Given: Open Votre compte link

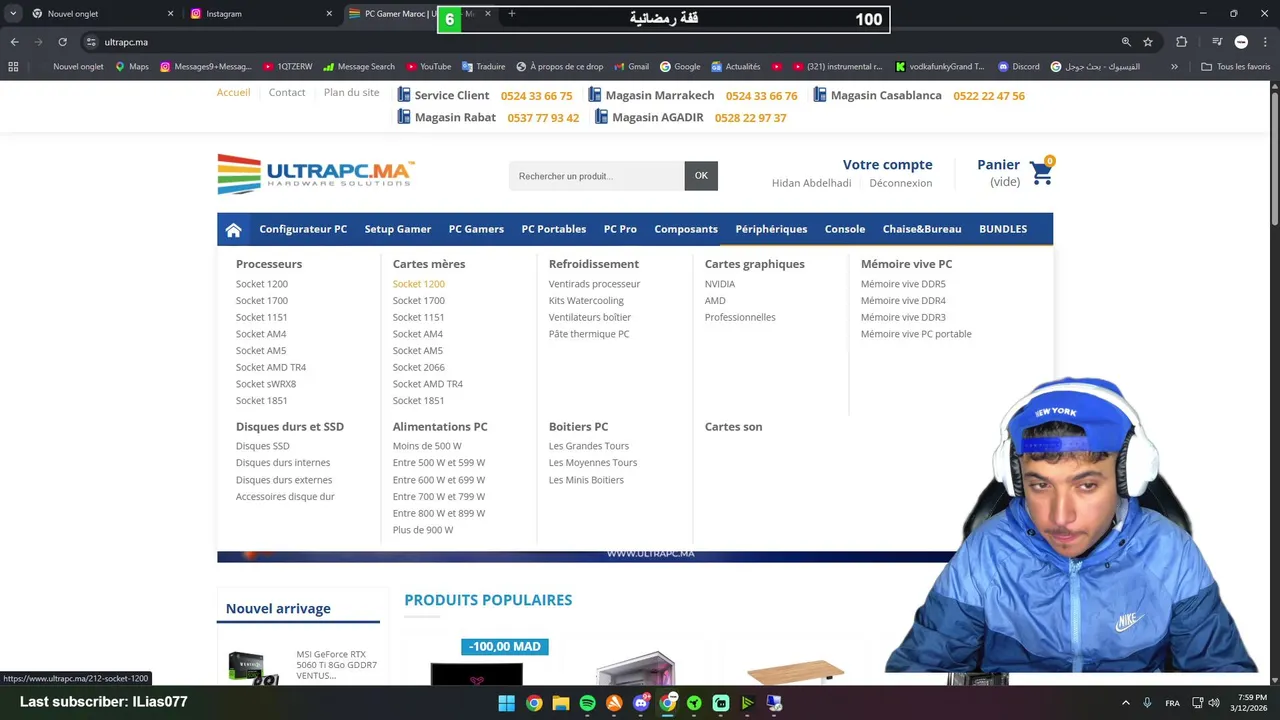Looking at the screenshot, I should (887, 165).
